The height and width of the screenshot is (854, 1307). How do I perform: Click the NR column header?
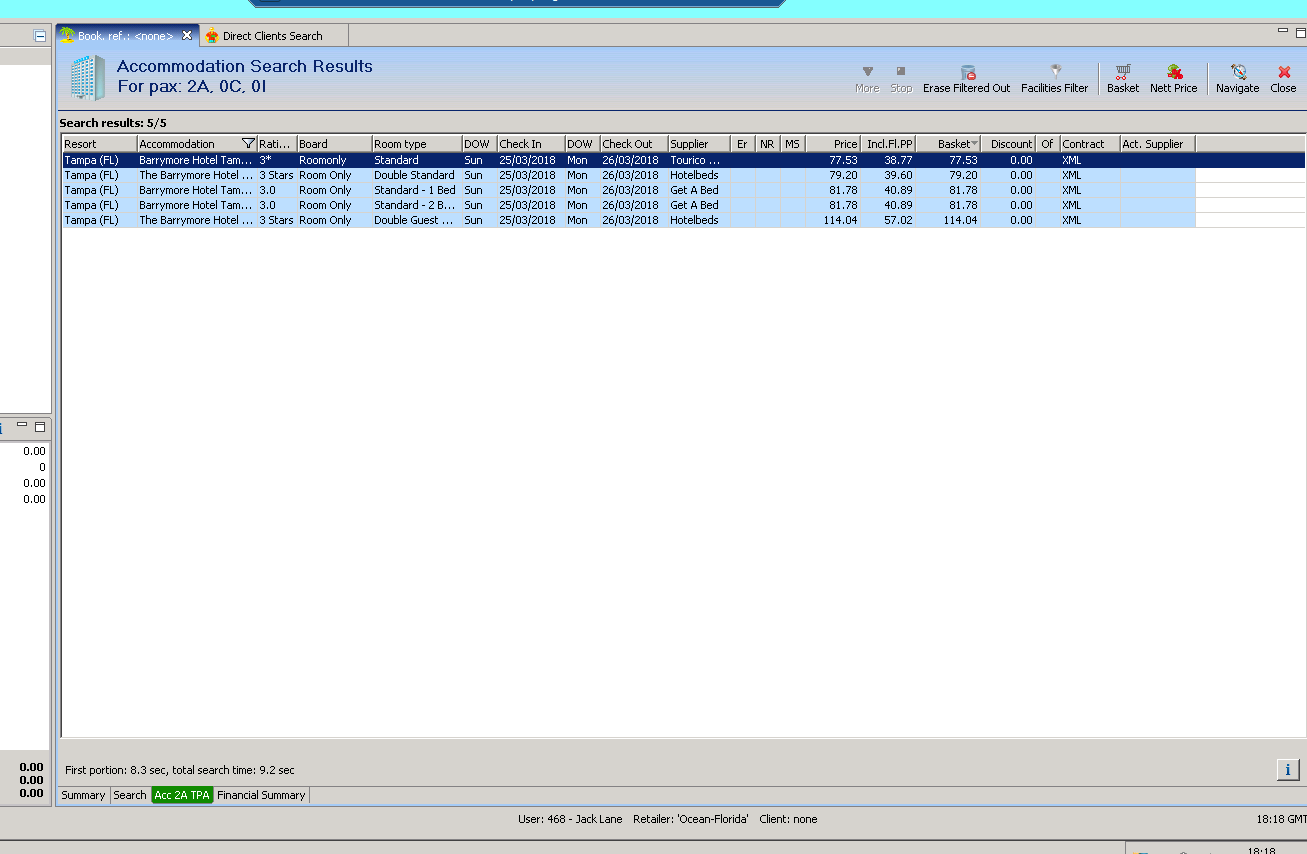tap(767, 144)
